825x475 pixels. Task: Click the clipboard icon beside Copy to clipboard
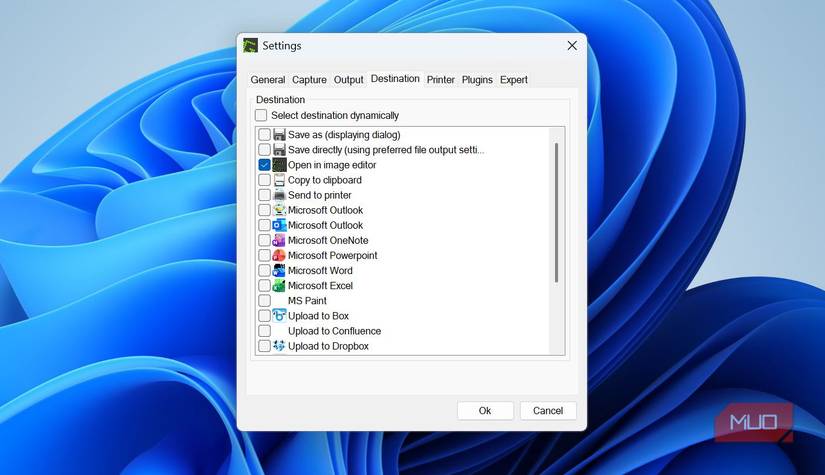(x=279, y=180)
